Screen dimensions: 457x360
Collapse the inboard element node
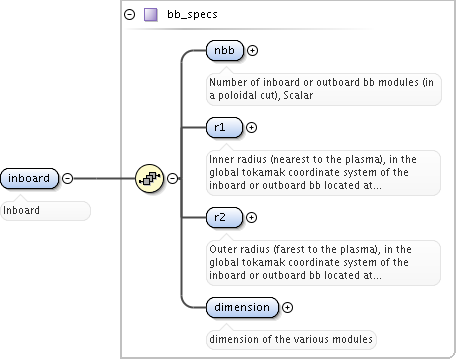(x=68, y=178)
